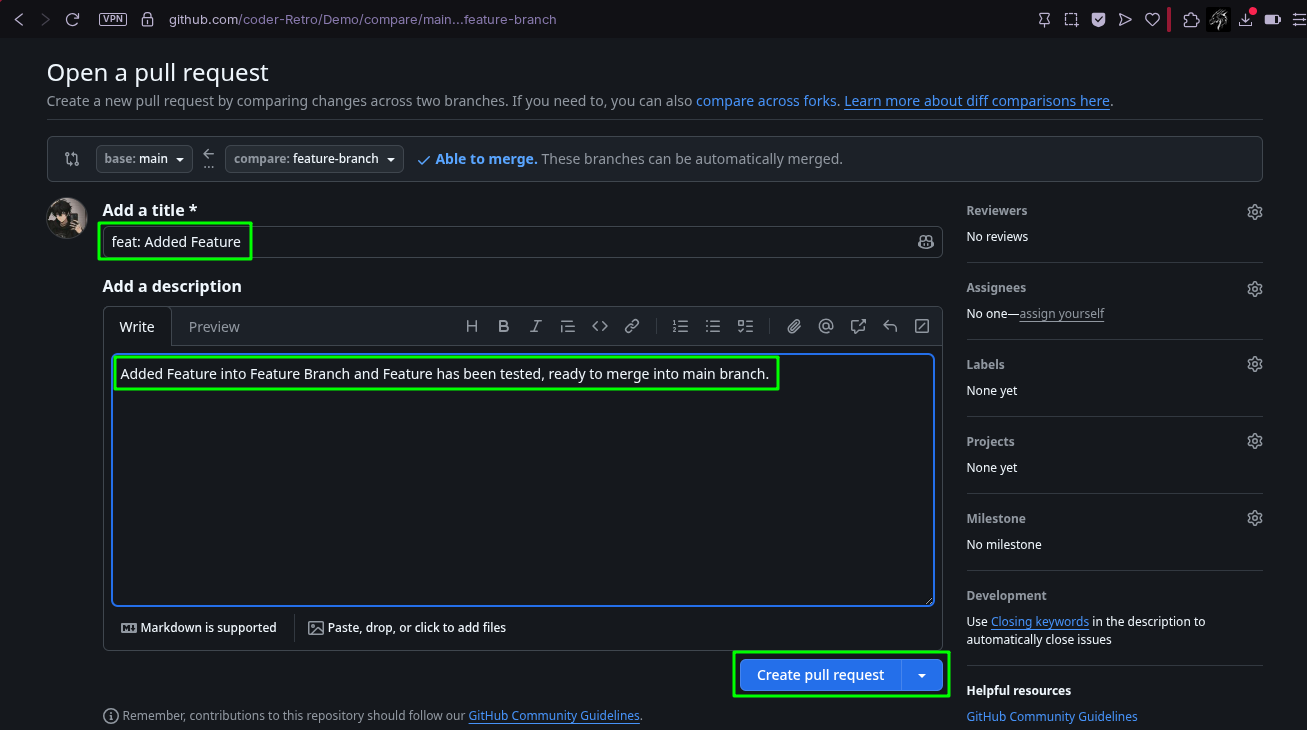Click the assign yourself link
The height and width of the screenshot is (730, 1307).
pos(1062,314)
